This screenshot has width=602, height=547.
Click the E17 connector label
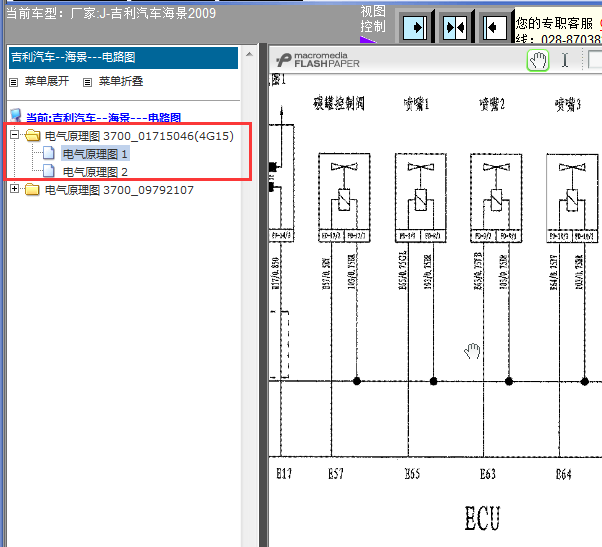[x=284, y=473]
